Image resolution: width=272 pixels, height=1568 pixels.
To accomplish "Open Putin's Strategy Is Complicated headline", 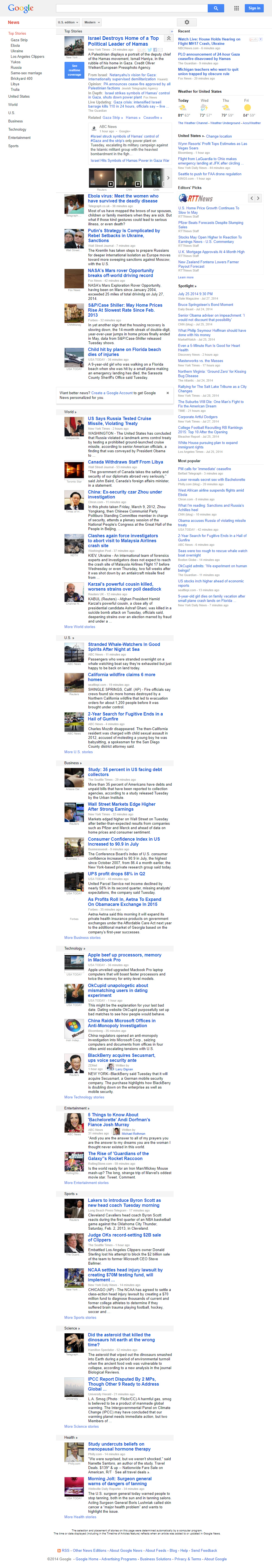I will pyautogui.click(x=124, y=235).
